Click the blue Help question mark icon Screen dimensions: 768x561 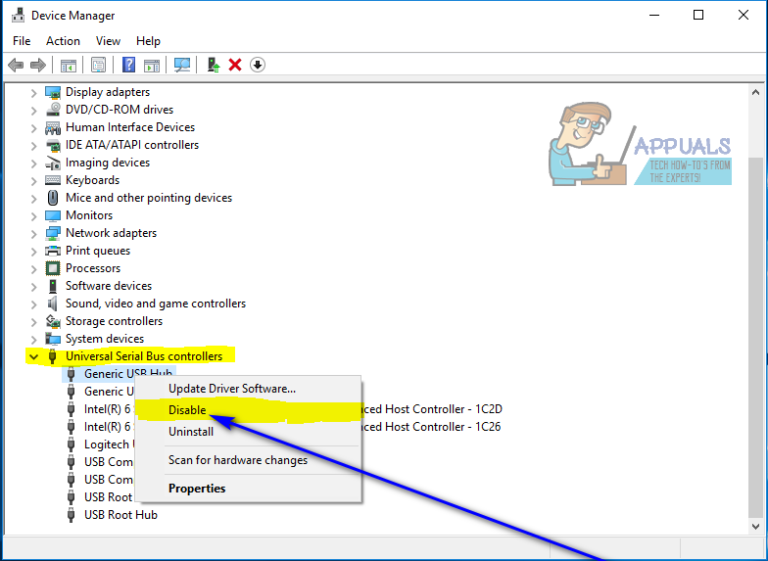coord(128,65)
